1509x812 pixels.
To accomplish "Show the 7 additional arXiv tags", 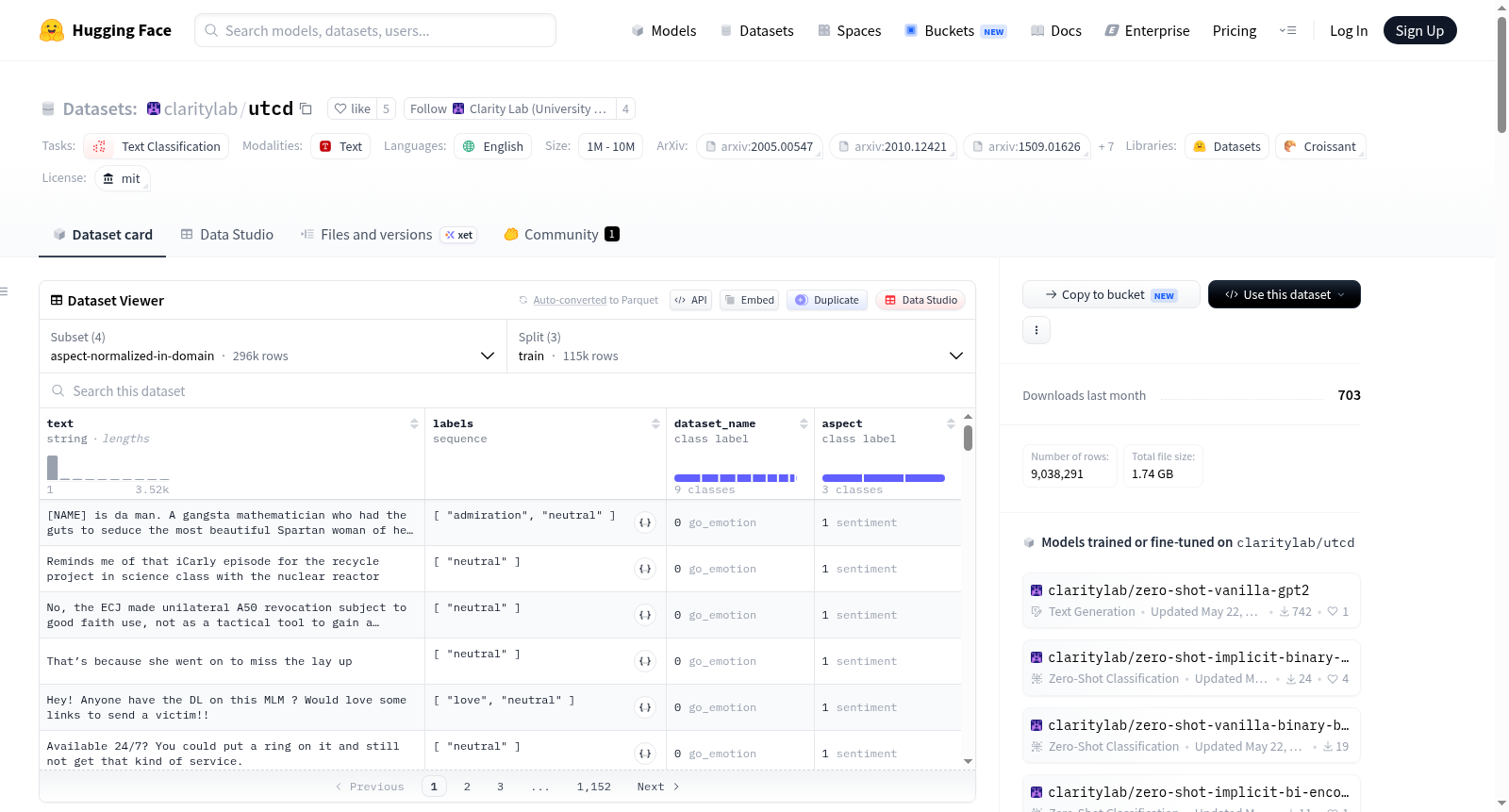I will [x=1106, y=146].
